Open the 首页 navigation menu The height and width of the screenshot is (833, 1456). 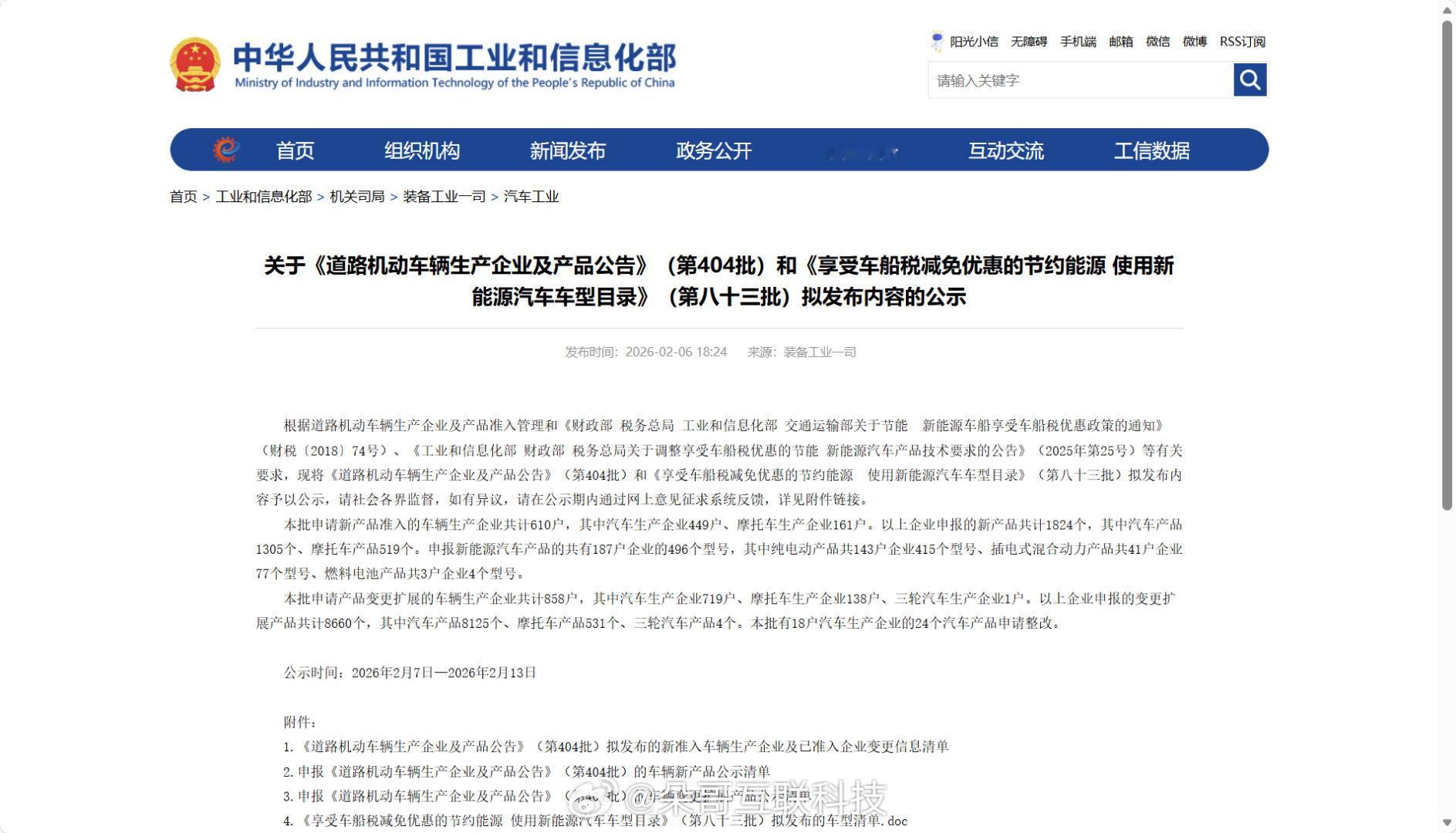296,150
